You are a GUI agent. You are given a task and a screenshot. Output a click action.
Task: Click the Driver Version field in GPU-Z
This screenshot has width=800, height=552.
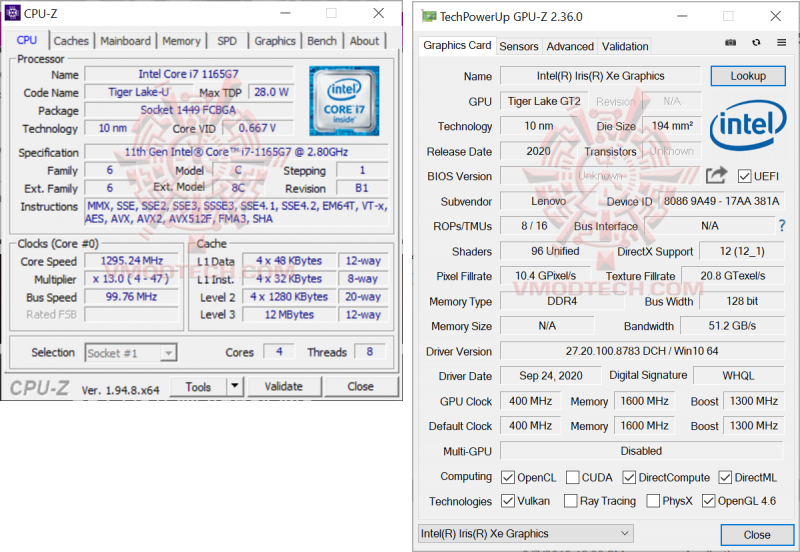642,351
